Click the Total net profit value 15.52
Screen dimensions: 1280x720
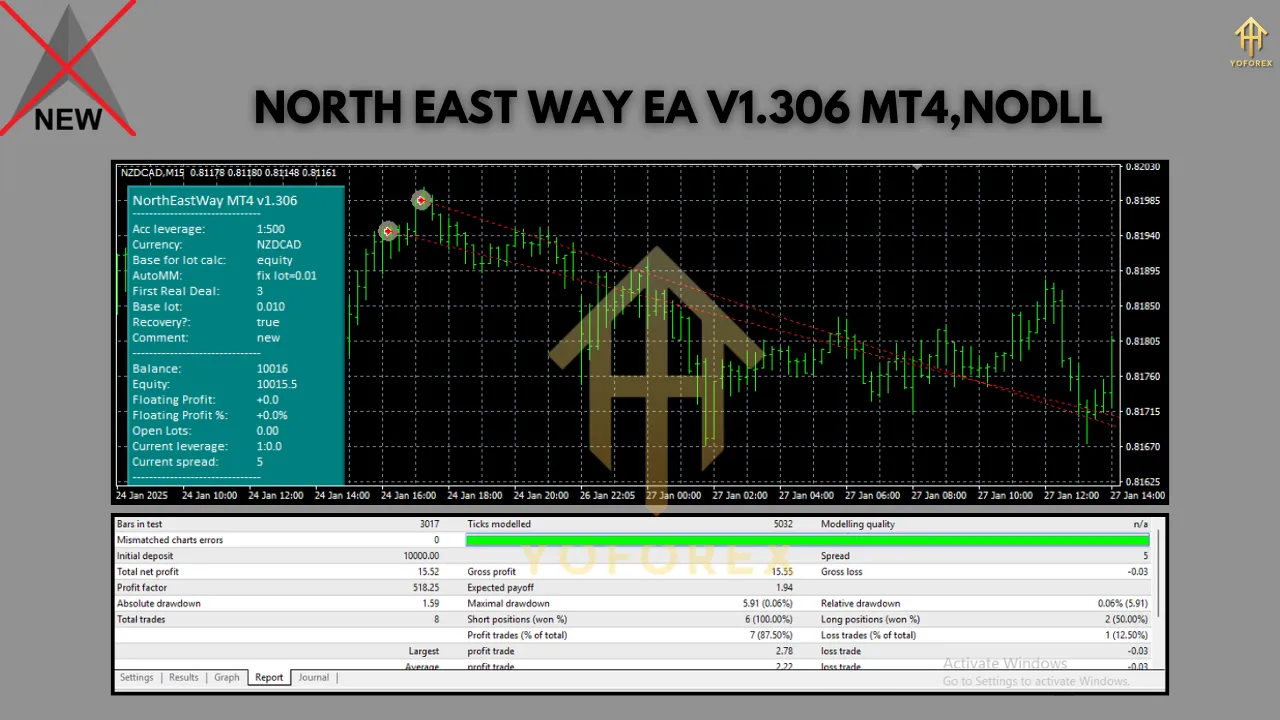click(x=428, y=572)
